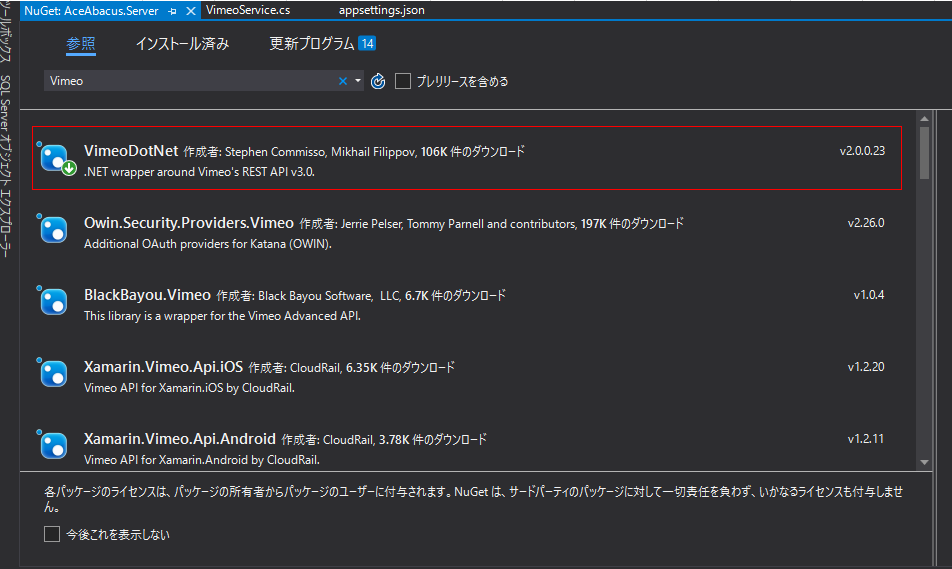Toggle the プレリリースを含める checkbox
Screen dimensions: 952x569
(x=403, y=81)
